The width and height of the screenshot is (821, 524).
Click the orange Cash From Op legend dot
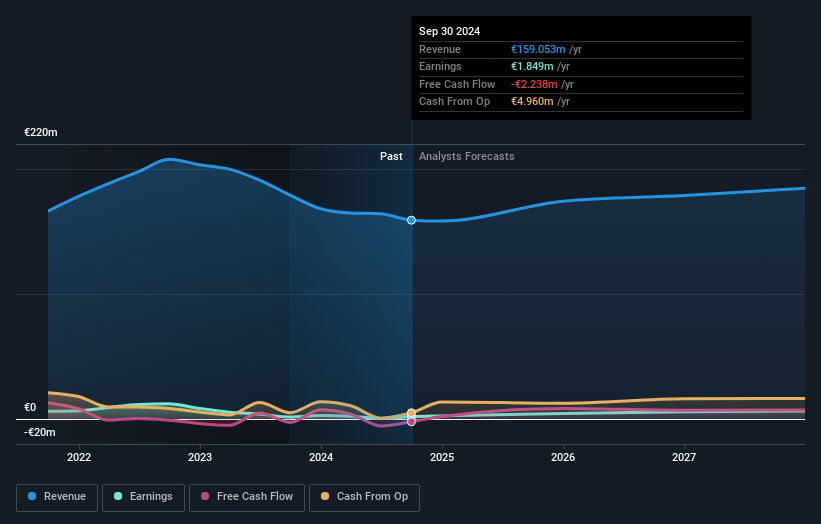tap(325, 496)
